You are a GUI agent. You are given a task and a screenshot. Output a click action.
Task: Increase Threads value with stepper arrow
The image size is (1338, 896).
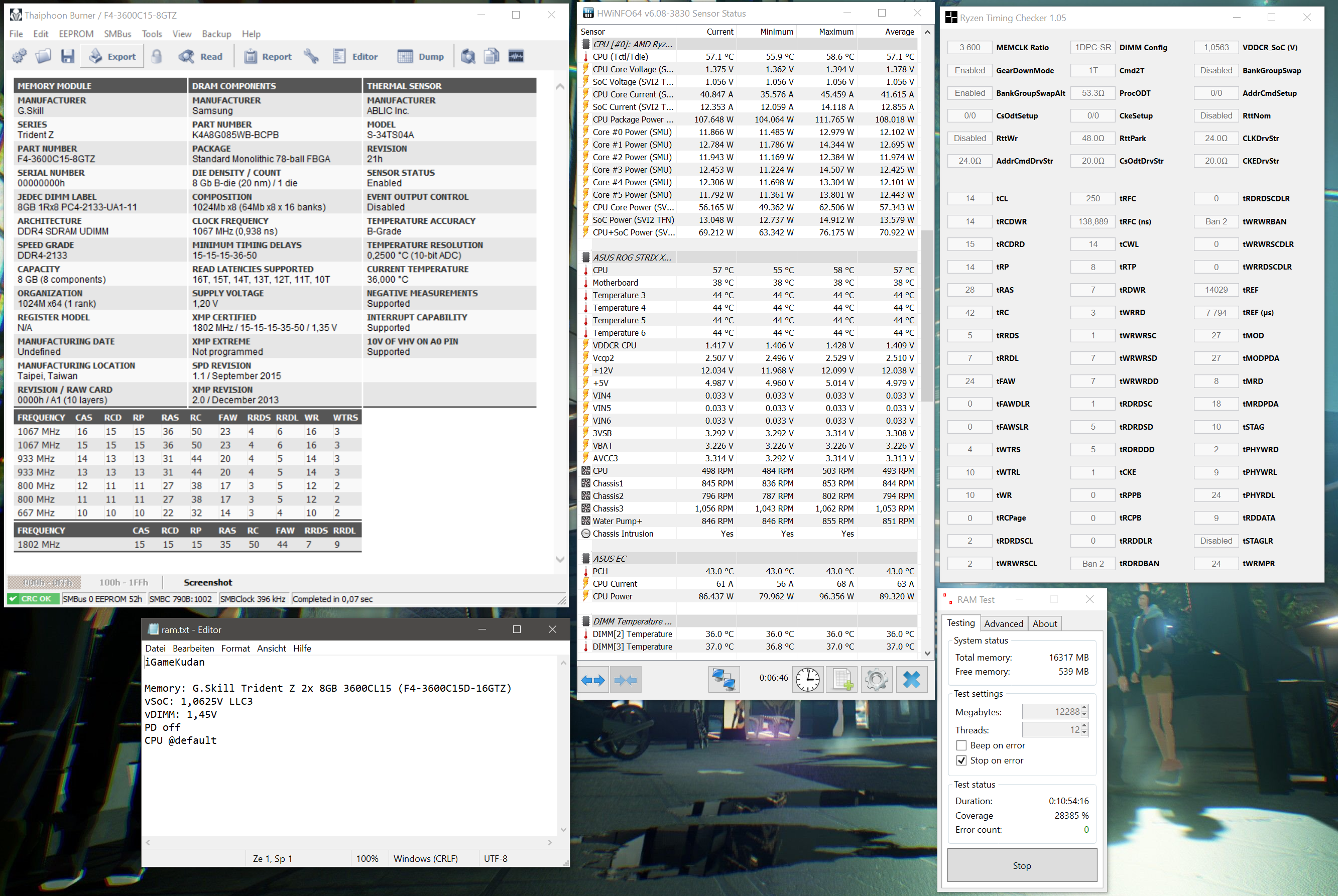pyautogui.click(x=1084, y=726)
